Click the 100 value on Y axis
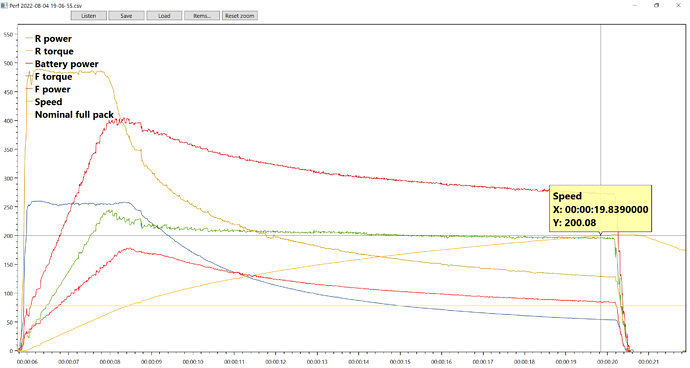The width and height of the screenshot is (690, 368). click(8, 294)
